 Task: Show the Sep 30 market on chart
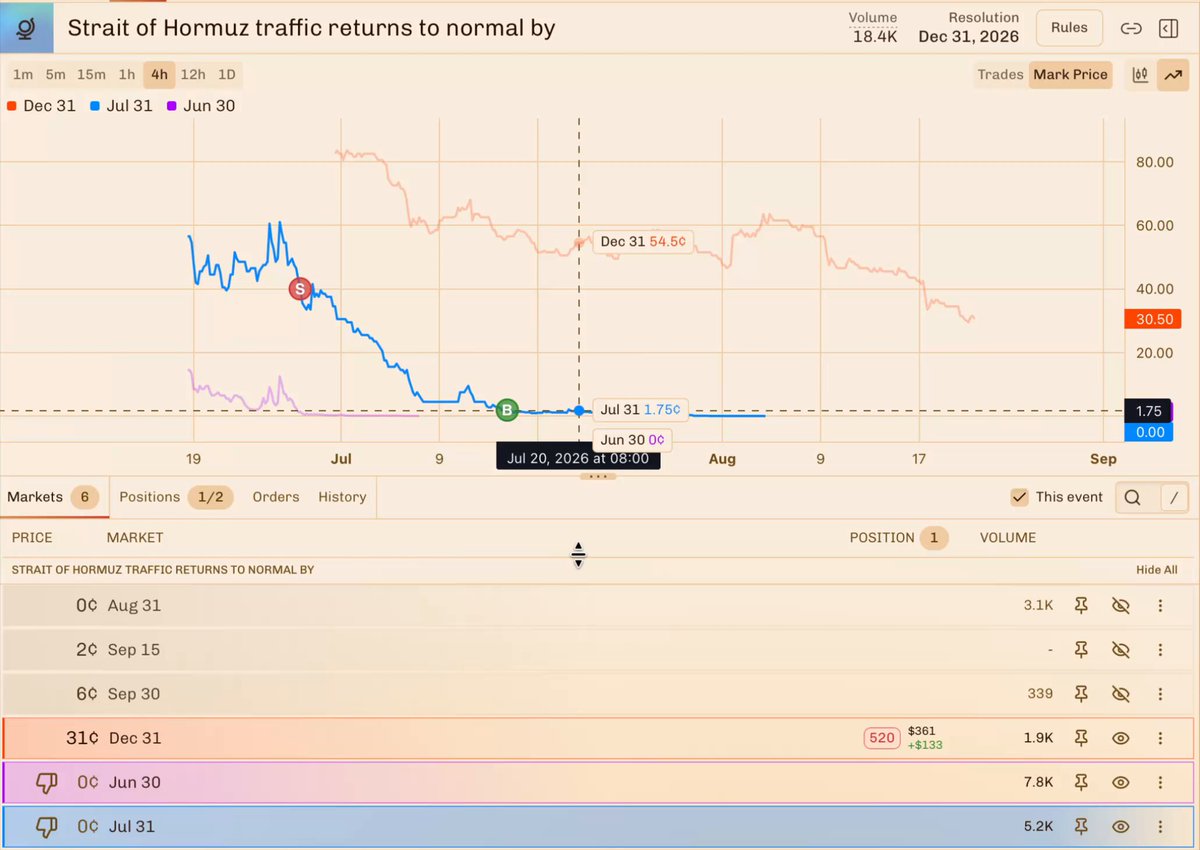(1121, 694)
